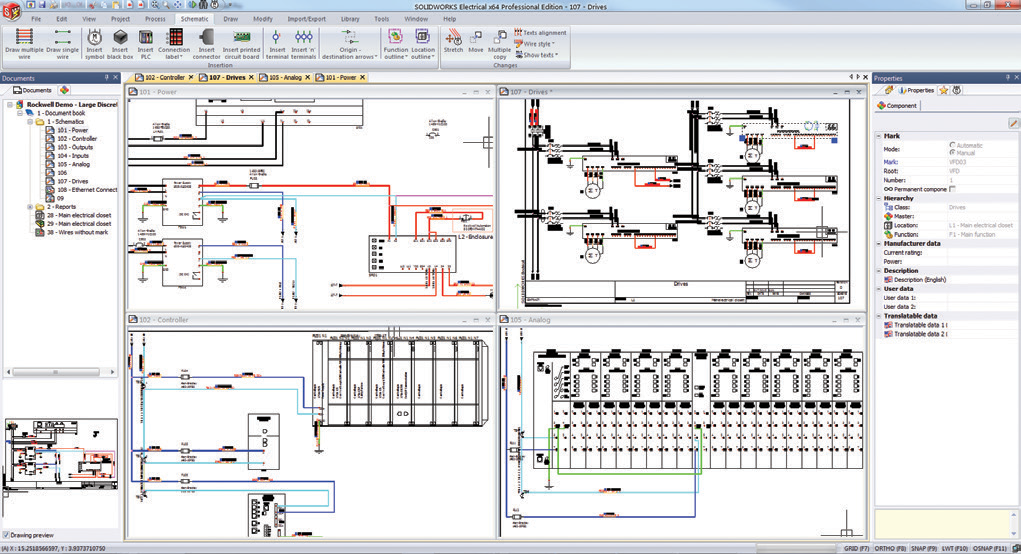This screenshot has width=1021, height=554.
Task: Choose the Insert black box tool
Action: pos(120,38)
